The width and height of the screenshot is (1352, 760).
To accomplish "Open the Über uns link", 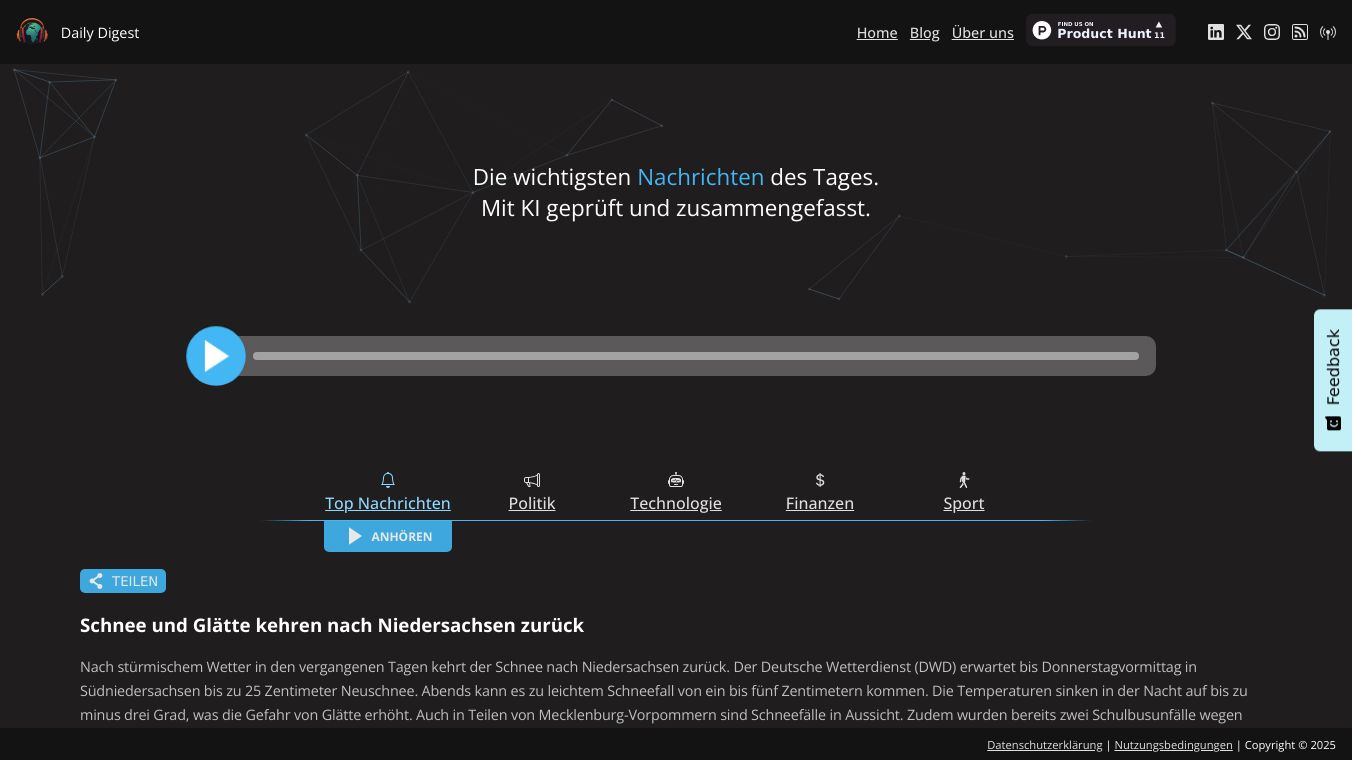I will pyautogui.click(x=983, y=33).
